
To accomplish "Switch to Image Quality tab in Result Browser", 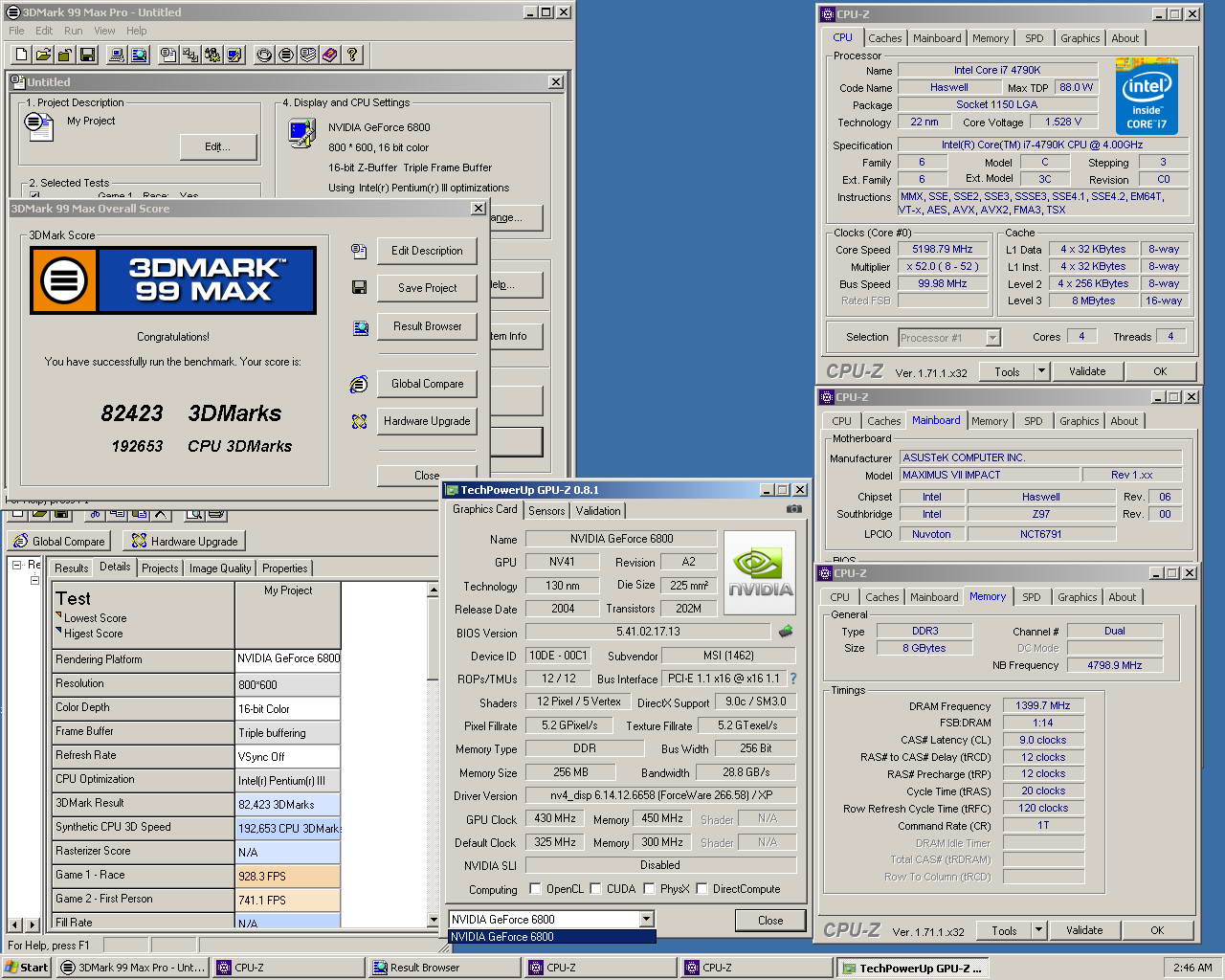I will pos(220,568).
